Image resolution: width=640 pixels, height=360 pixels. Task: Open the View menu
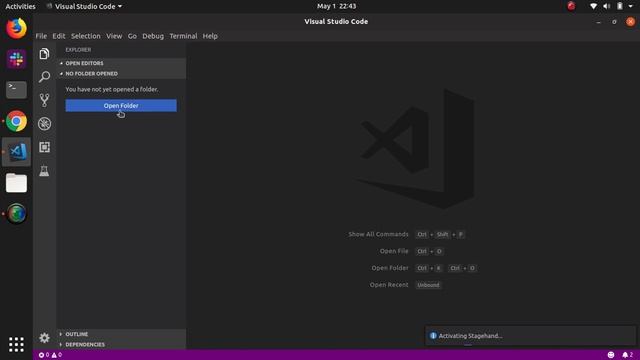point(114,36)
